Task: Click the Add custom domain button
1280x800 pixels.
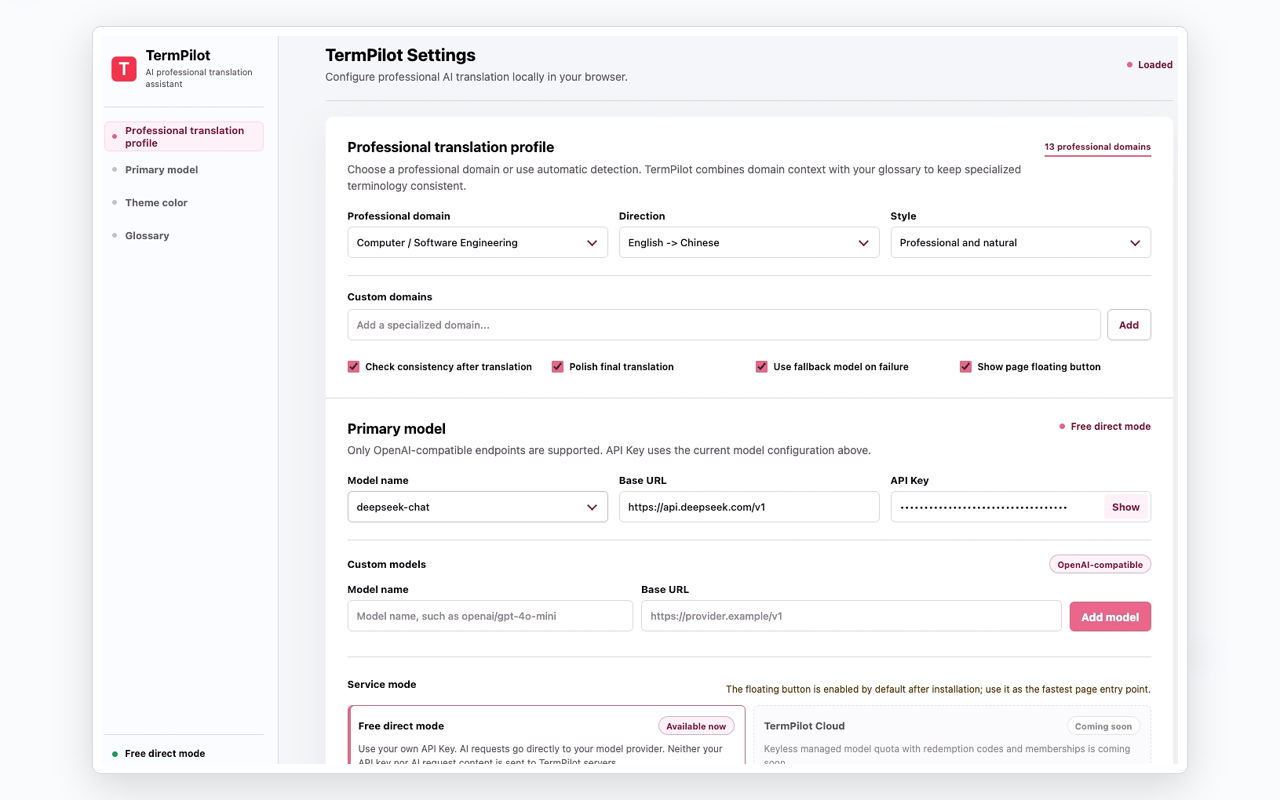Action: tap(1129, 325)
